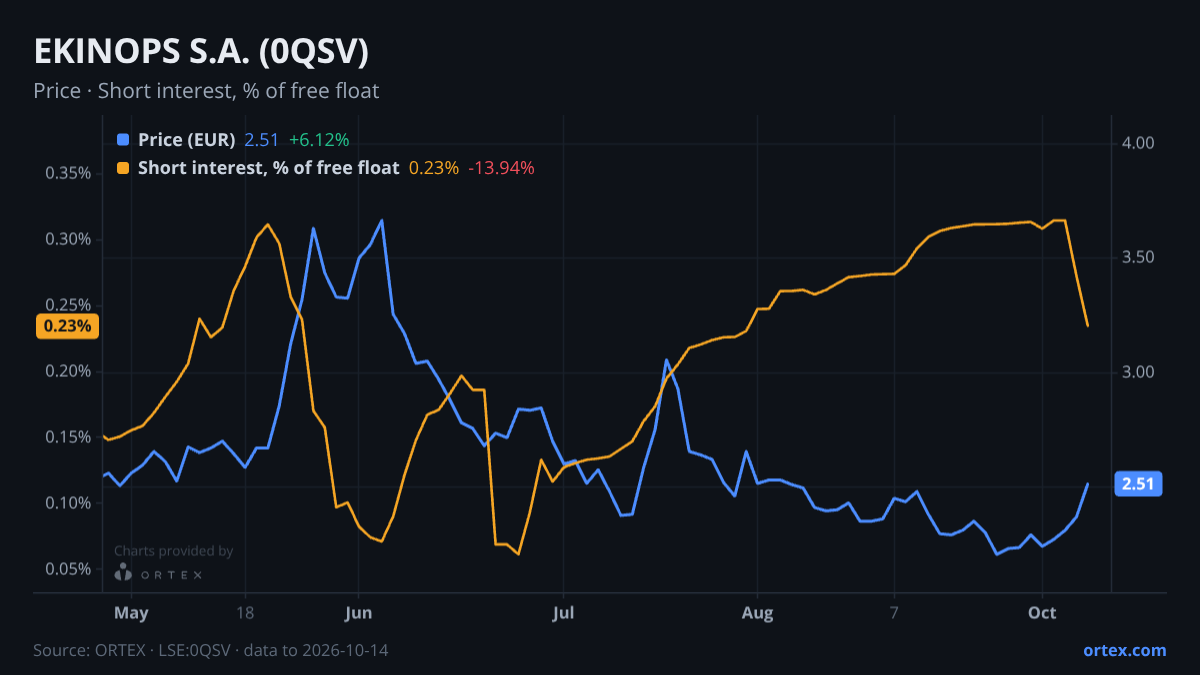
Task: Click the 0.10% left axis label
Action: tap(68, 503)
